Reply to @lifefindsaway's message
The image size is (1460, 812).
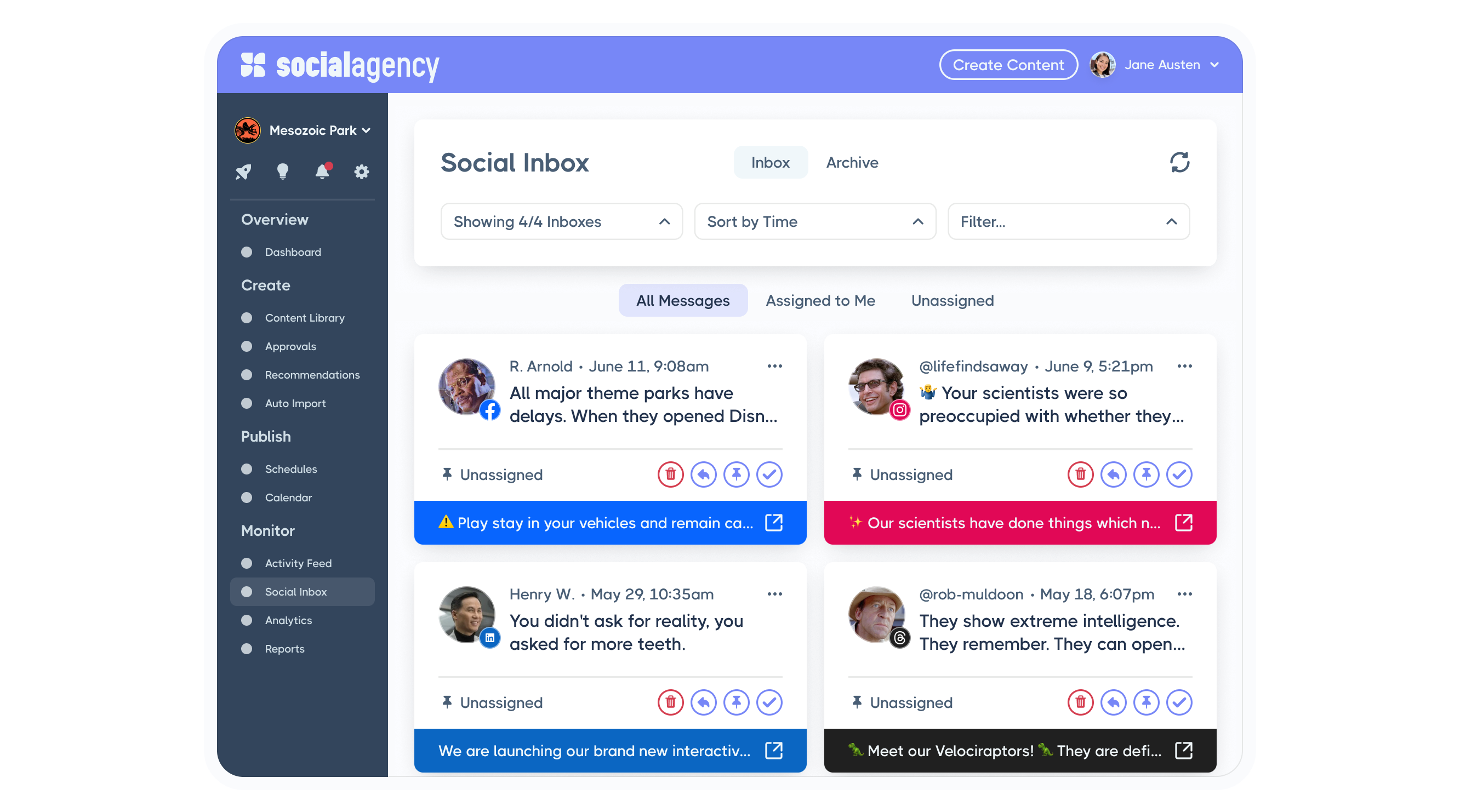tap(1113, 474)
